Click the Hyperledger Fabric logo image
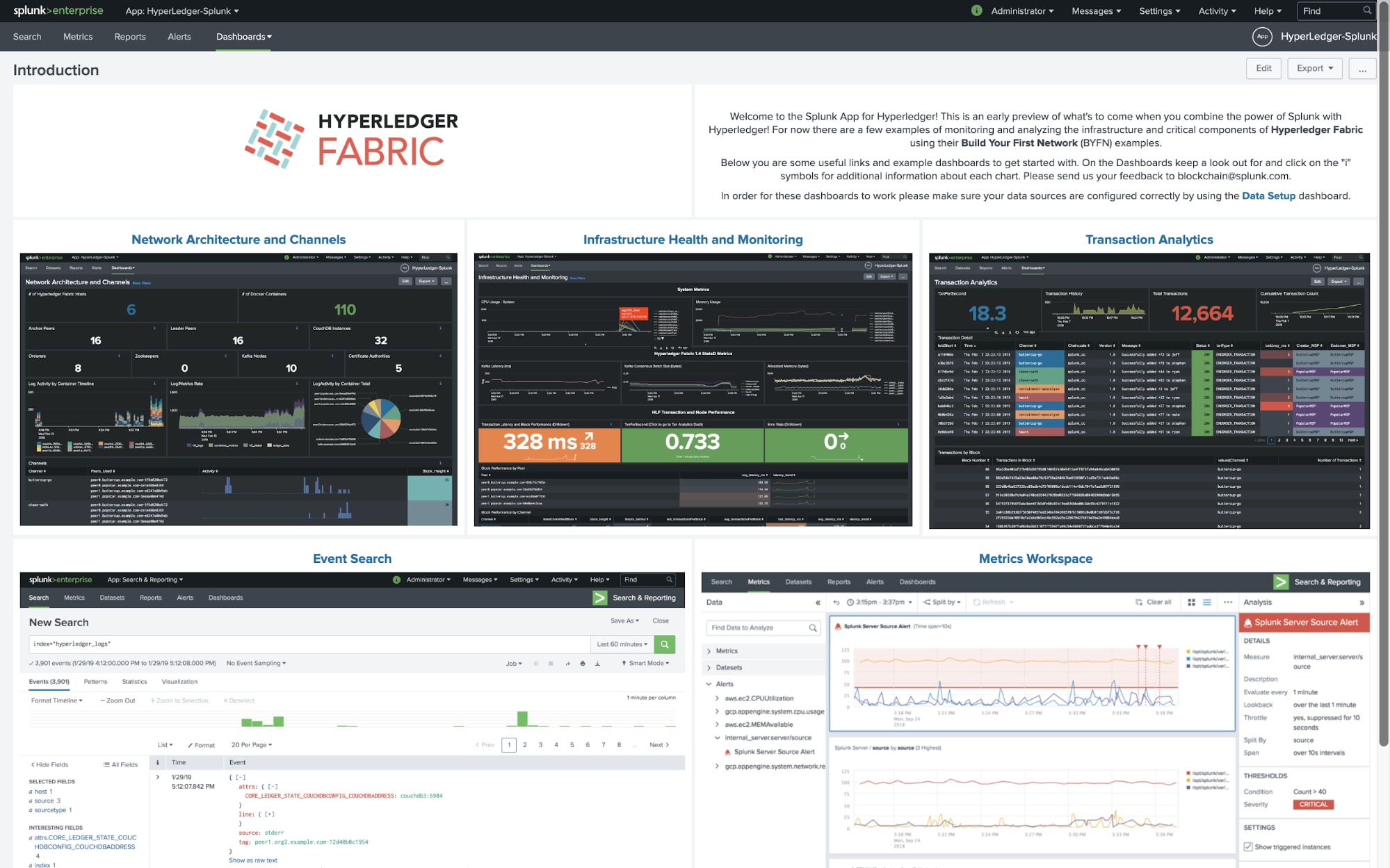The height and width of the screenshot is (868, 1390). tap(352, 139)
